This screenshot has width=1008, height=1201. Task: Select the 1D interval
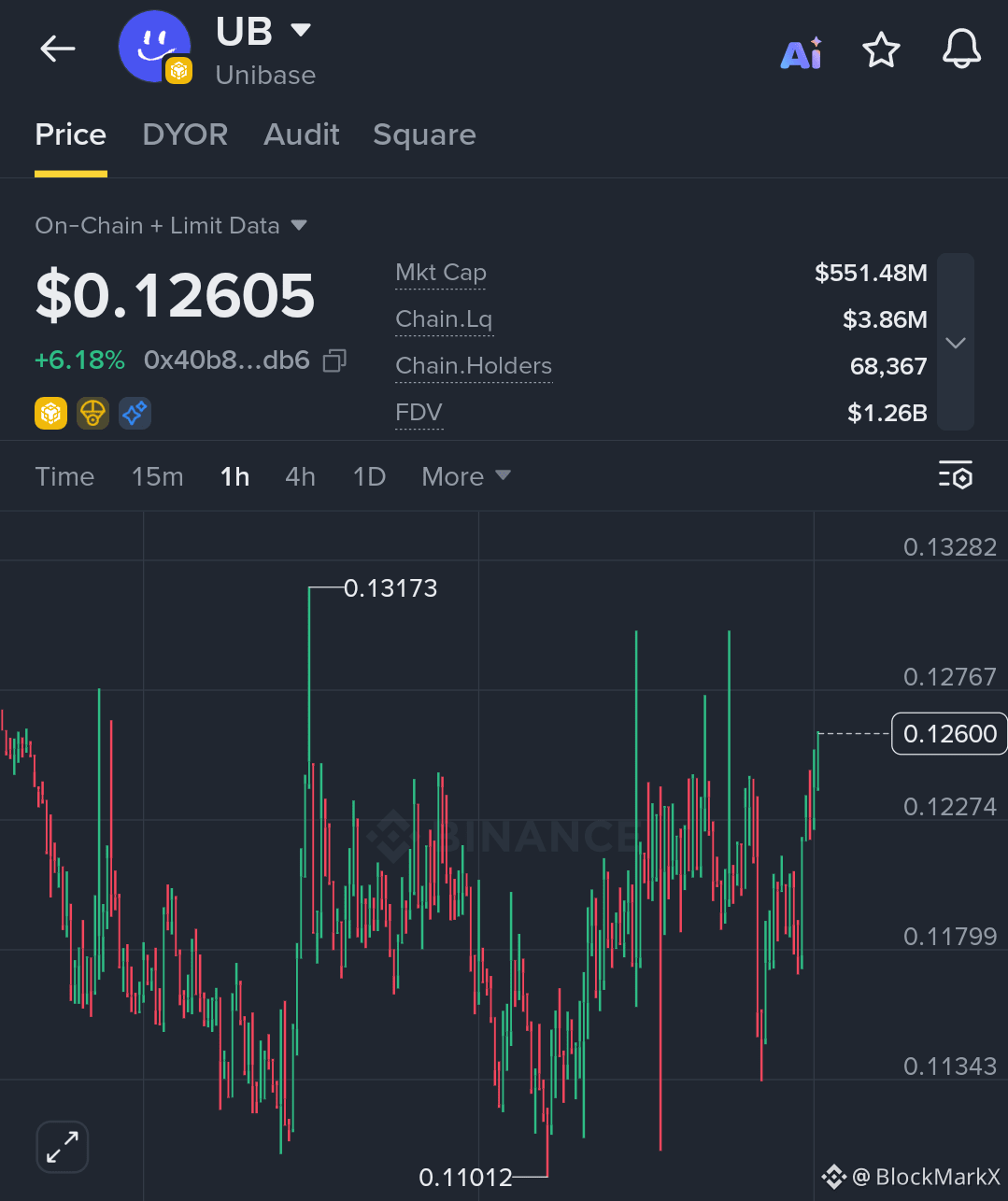coord(369,476)
